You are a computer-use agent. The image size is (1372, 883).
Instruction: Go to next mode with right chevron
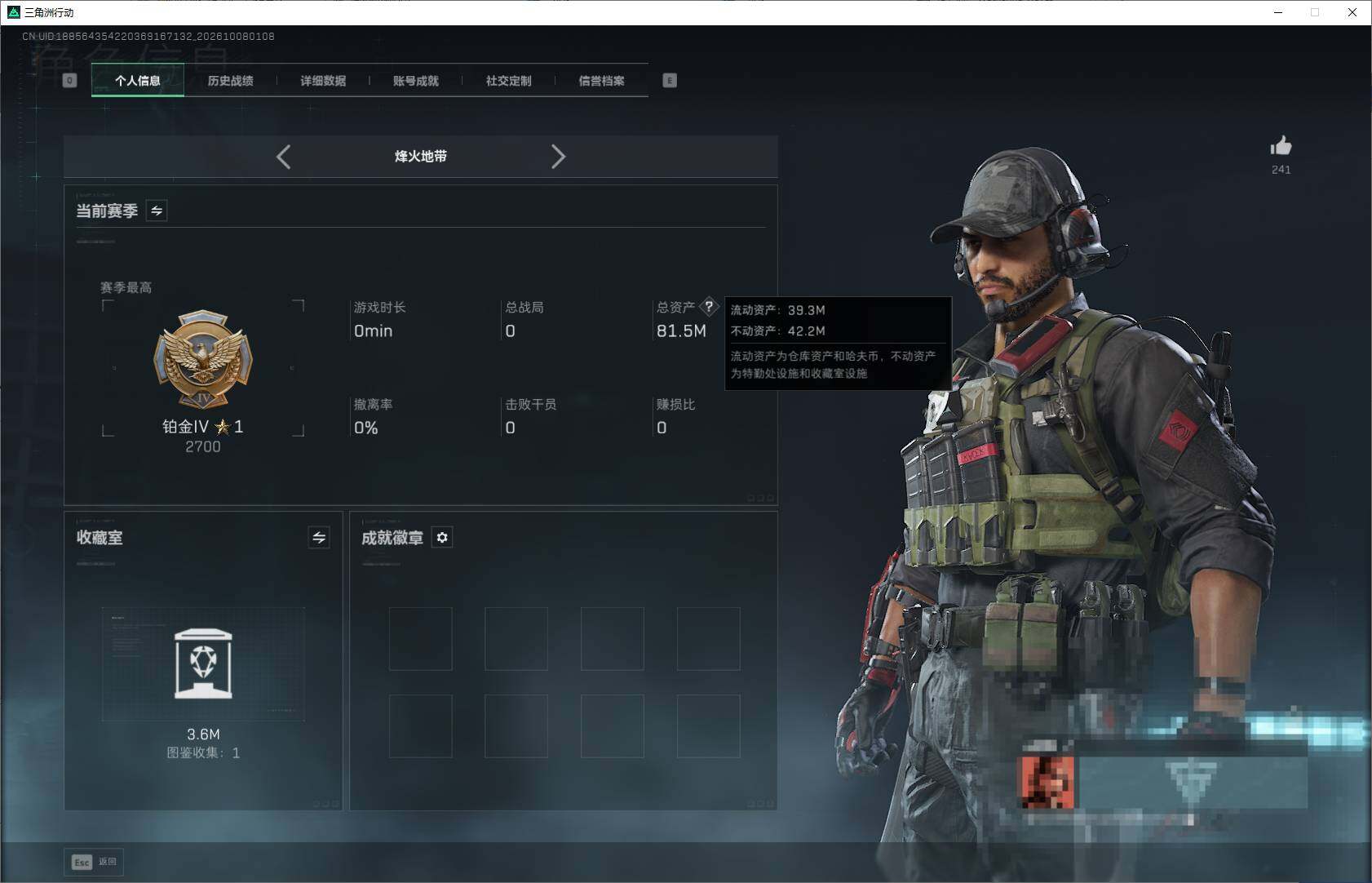pos(558,157)
